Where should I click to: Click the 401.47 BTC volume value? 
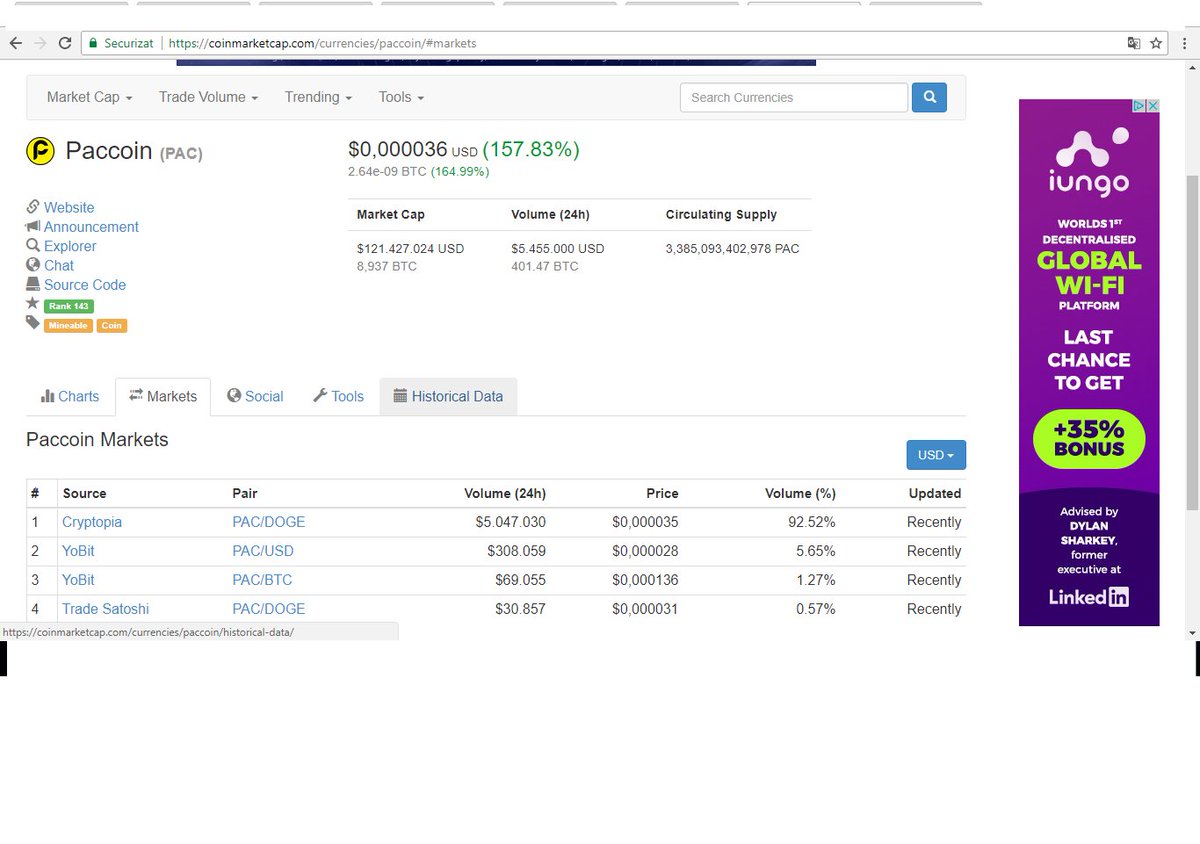545,266
